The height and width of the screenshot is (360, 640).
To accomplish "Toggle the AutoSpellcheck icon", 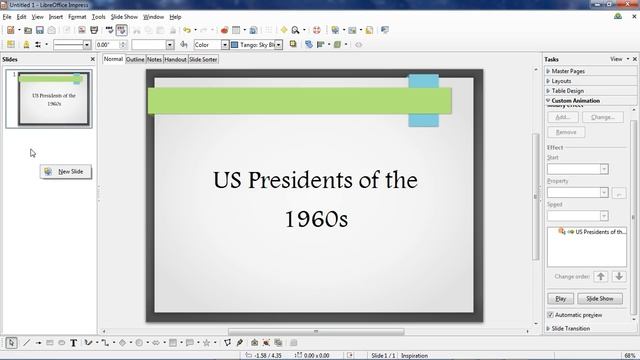I will tap(121, 30).
